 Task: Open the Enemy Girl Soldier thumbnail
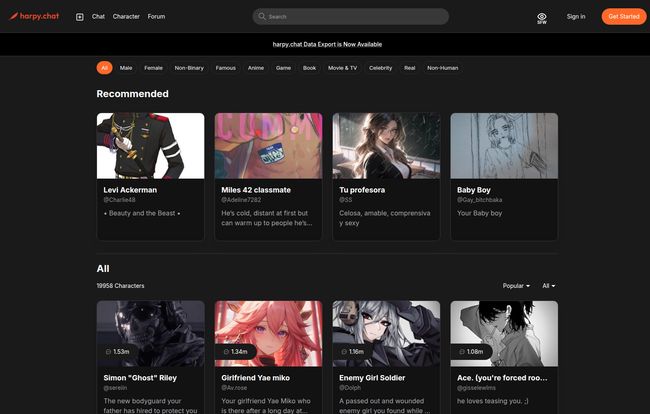click(x=386, y=334)
